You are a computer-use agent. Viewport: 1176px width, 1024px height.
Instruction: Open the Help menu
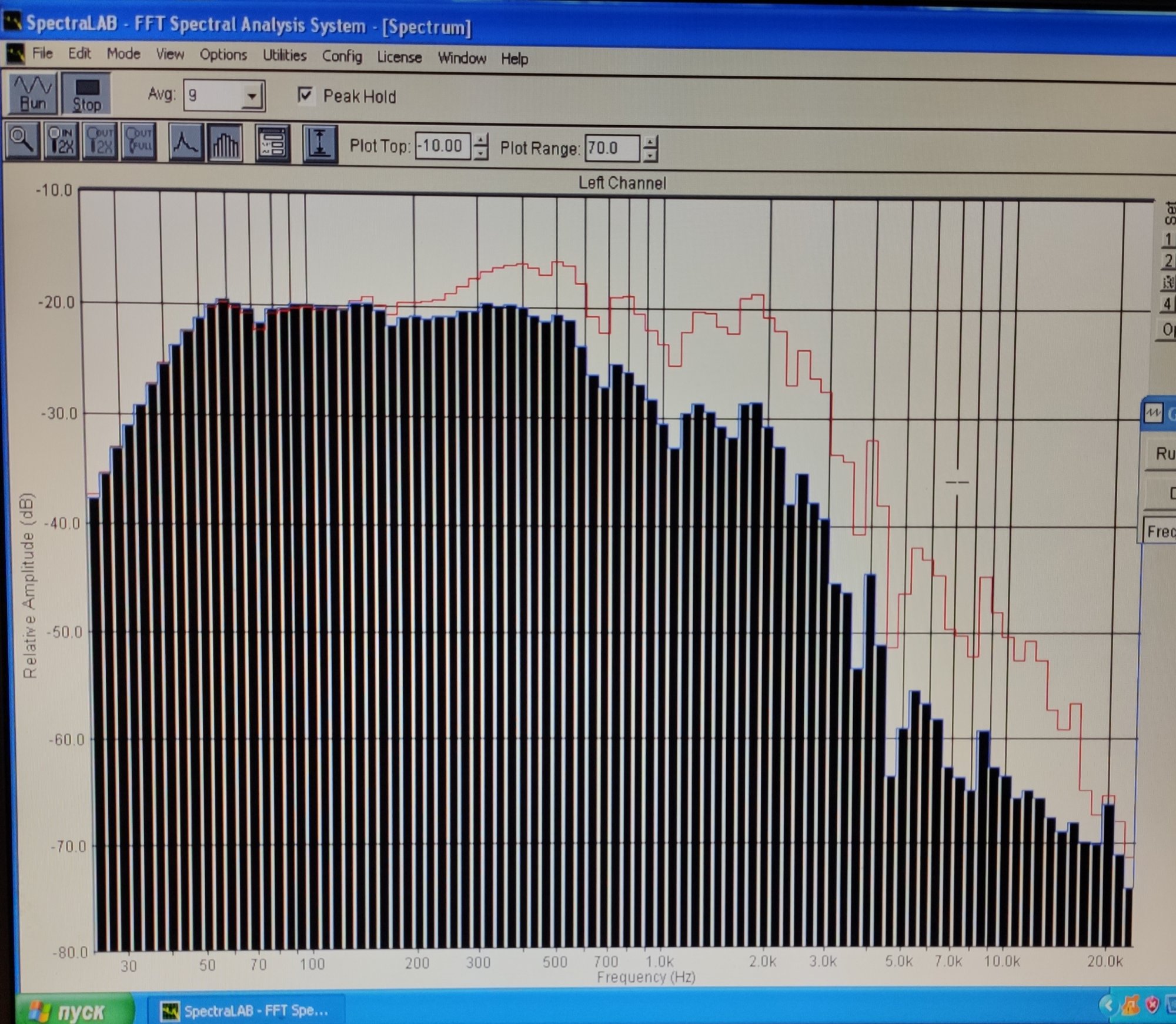(514, 59)
